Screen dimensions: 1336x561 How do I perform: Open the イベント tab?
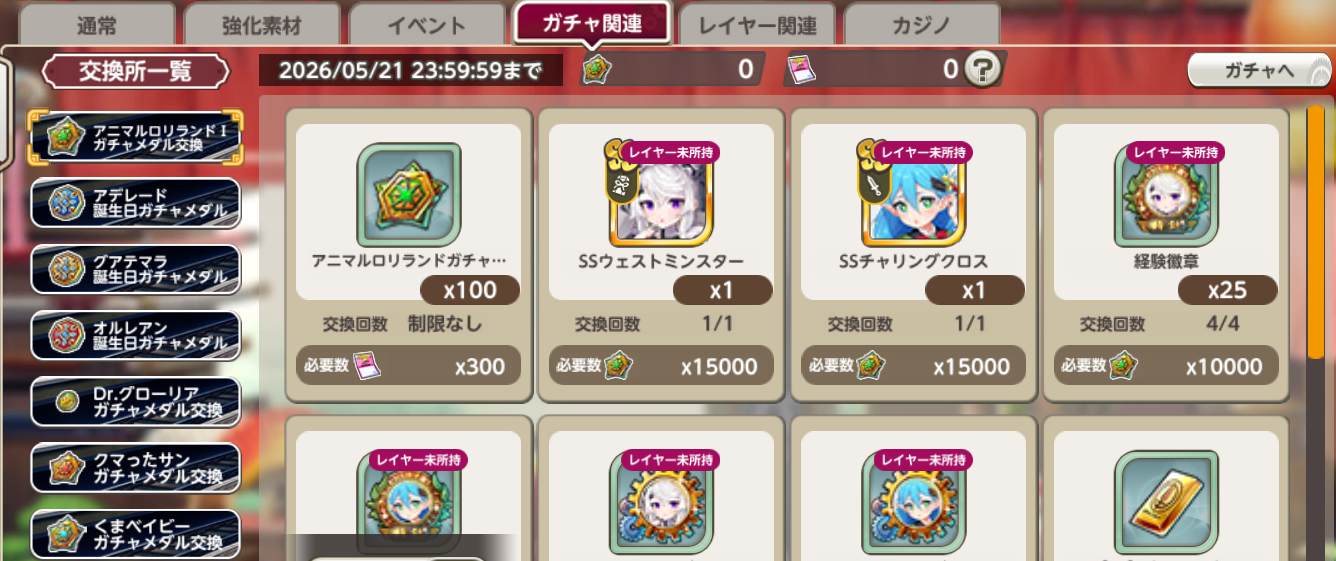point(426,25)
